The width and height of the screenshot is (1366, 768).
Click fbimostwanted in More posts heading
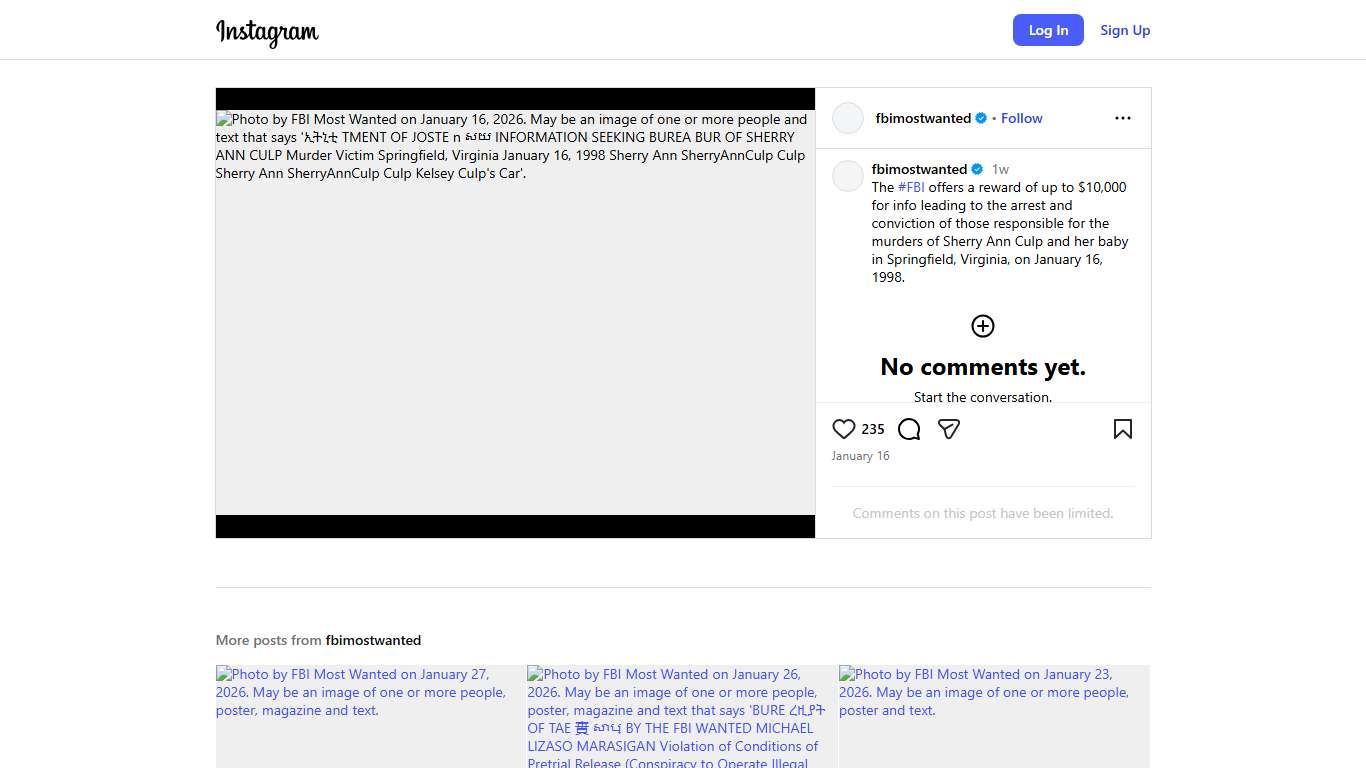[x=373, y=640]
